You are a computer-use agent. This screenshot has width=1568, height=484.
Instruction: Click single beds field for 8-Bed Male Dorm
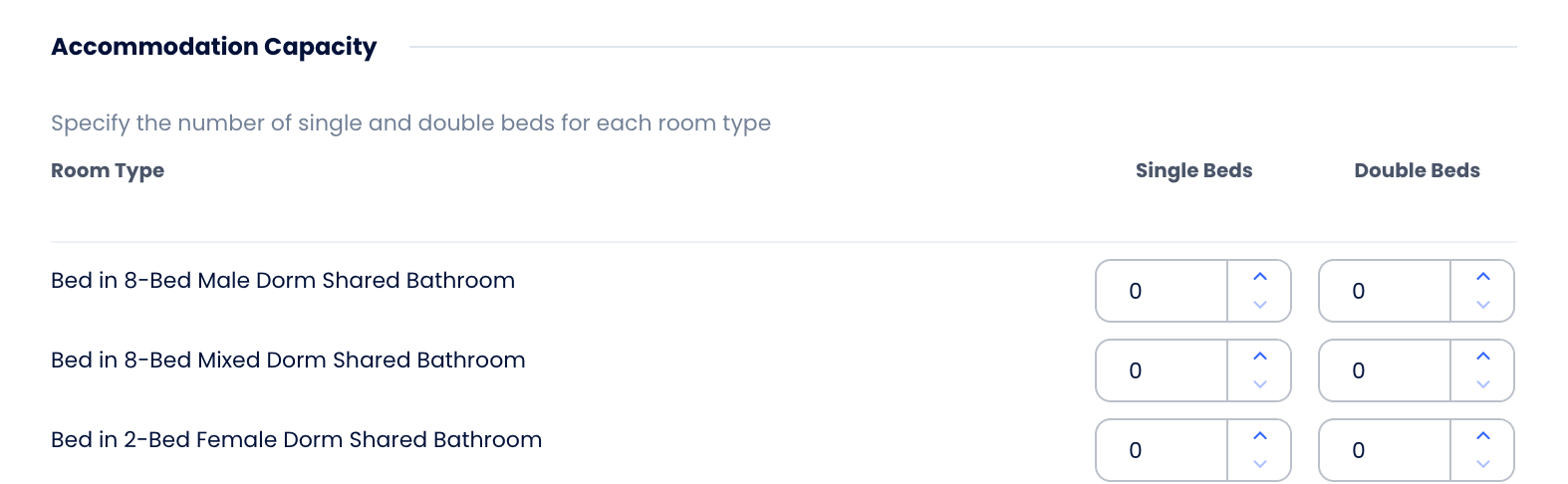1162,291
